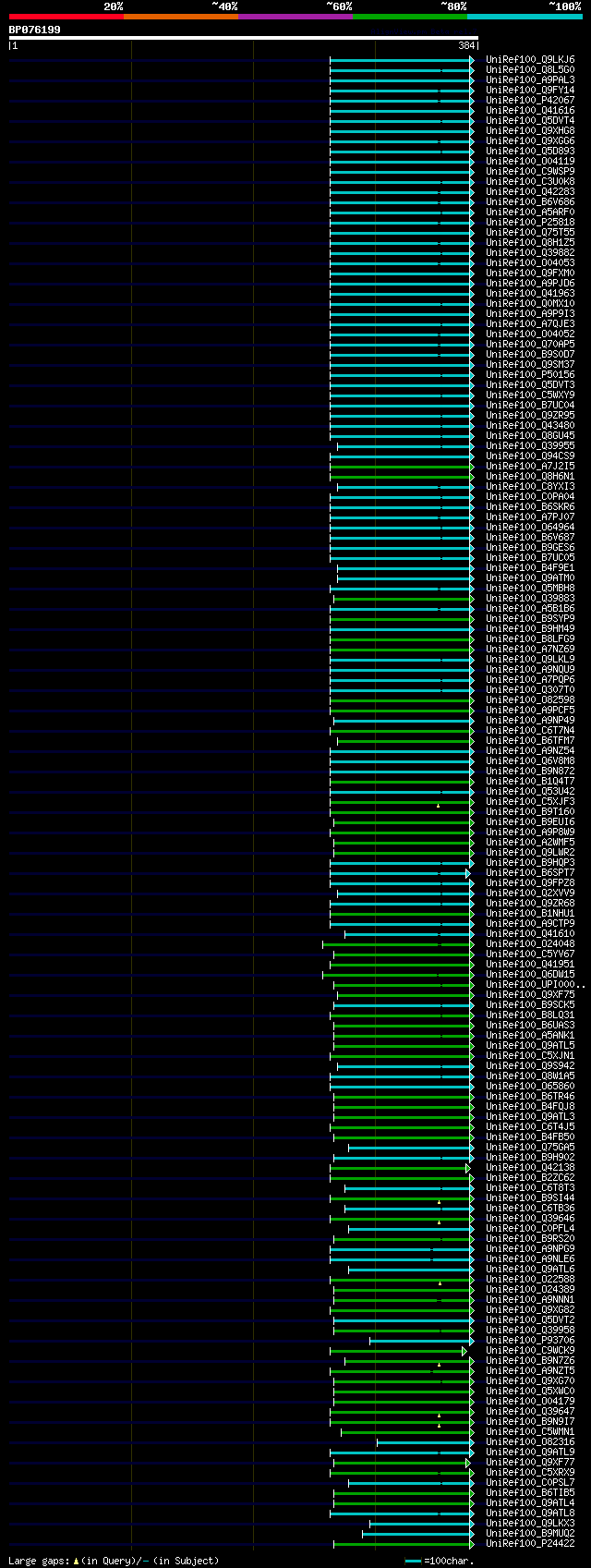Click the label UniRef100_A9NLE6
Viewport: 591px width, 1568px height.
coord(530,1258)
